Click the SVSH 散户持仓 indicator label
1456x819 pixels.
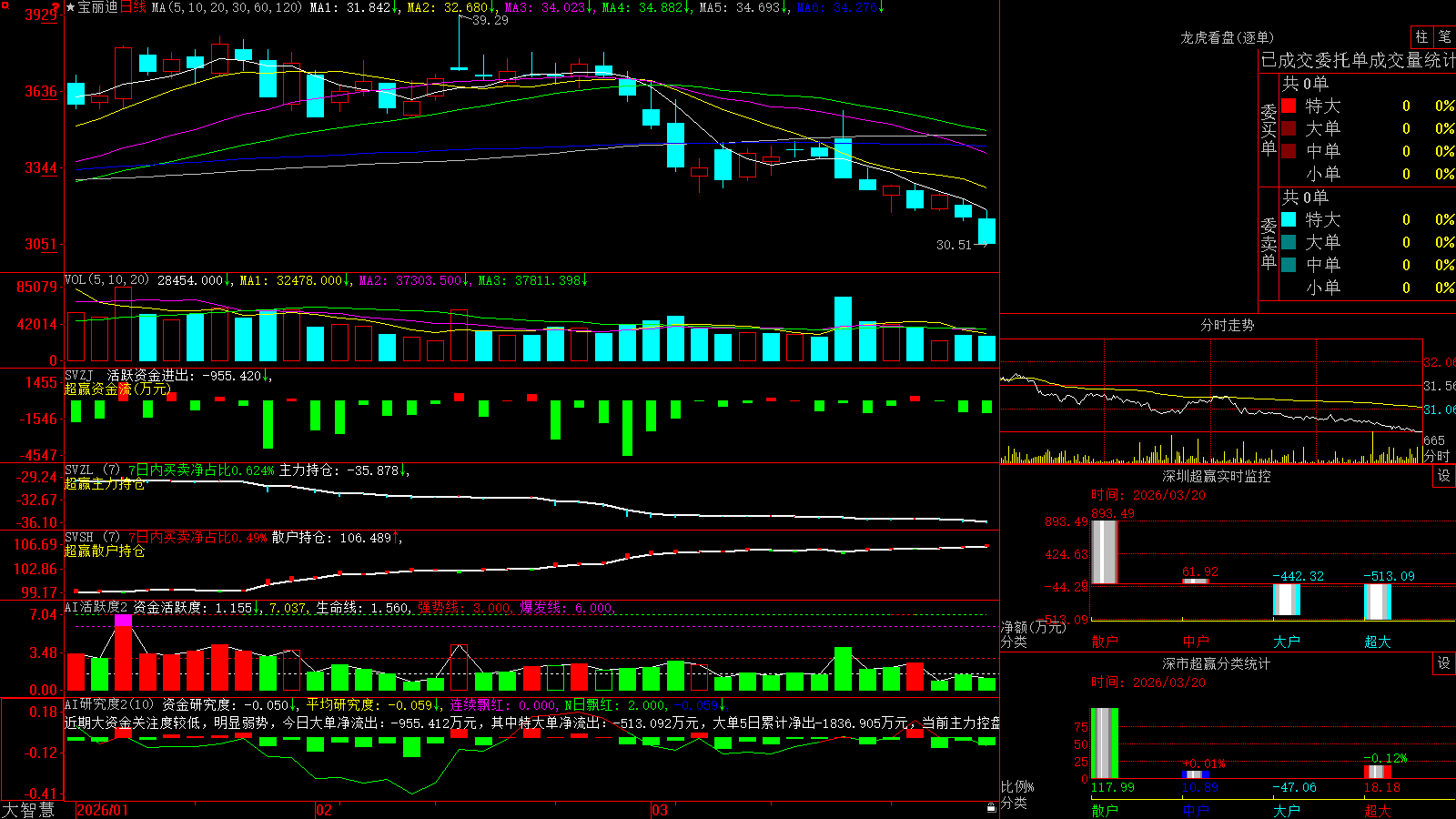94,538
